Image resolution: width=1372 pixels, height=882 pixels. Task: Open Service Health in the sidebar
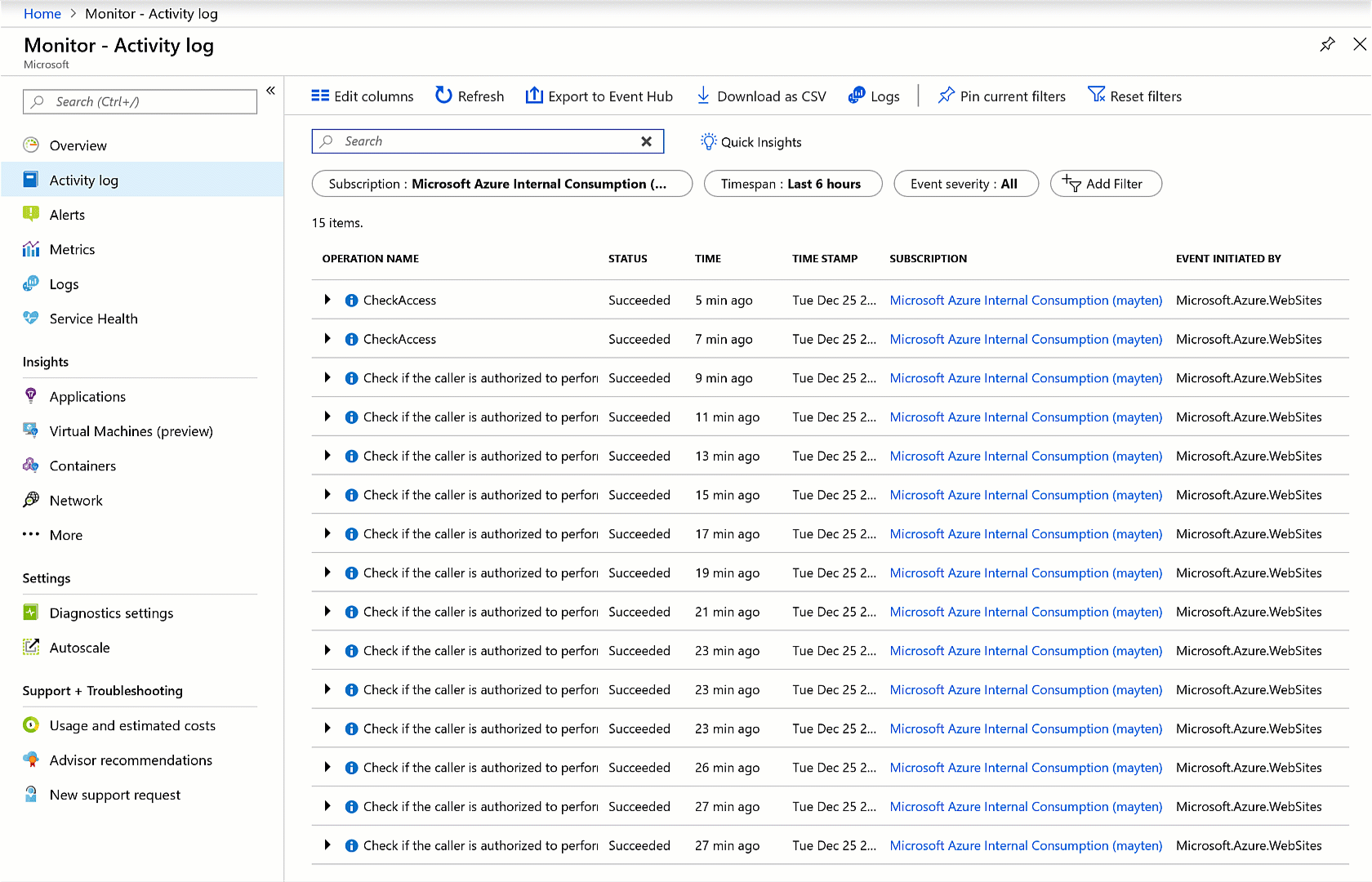pyautogui.click(x=93, y=318)
